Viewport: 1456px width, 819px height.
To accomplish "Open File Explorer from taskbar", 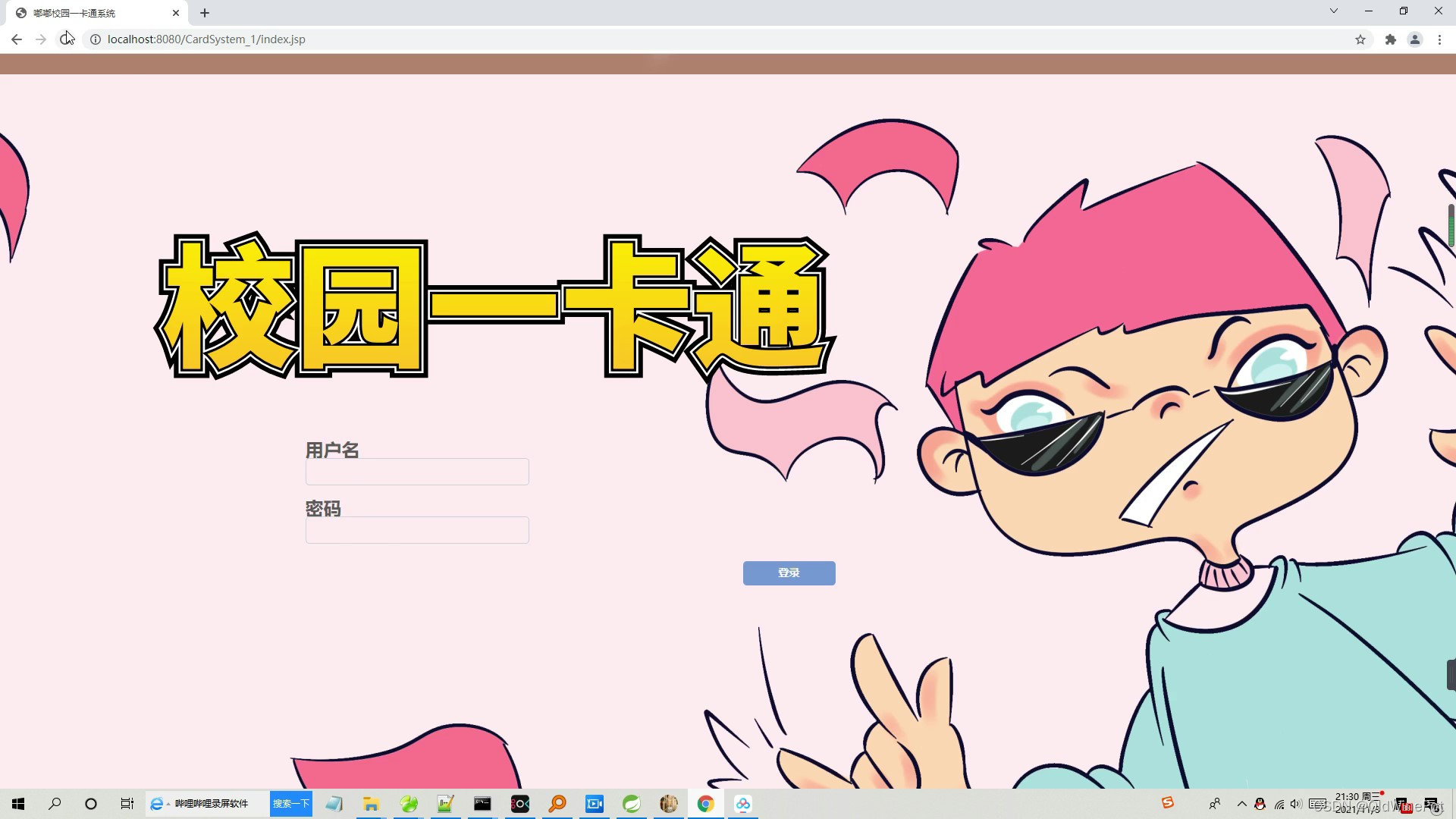I will click(x=371, y=804).
